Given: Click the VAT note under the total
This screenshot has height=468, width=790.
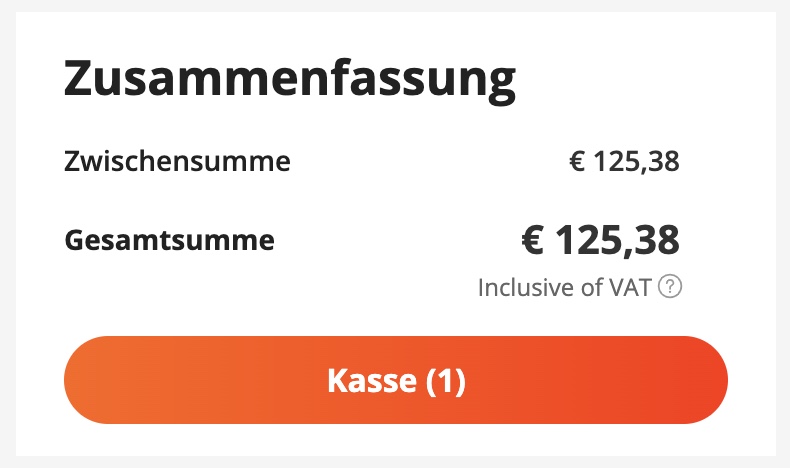Looking at the screenshot, I should [565, 288].
